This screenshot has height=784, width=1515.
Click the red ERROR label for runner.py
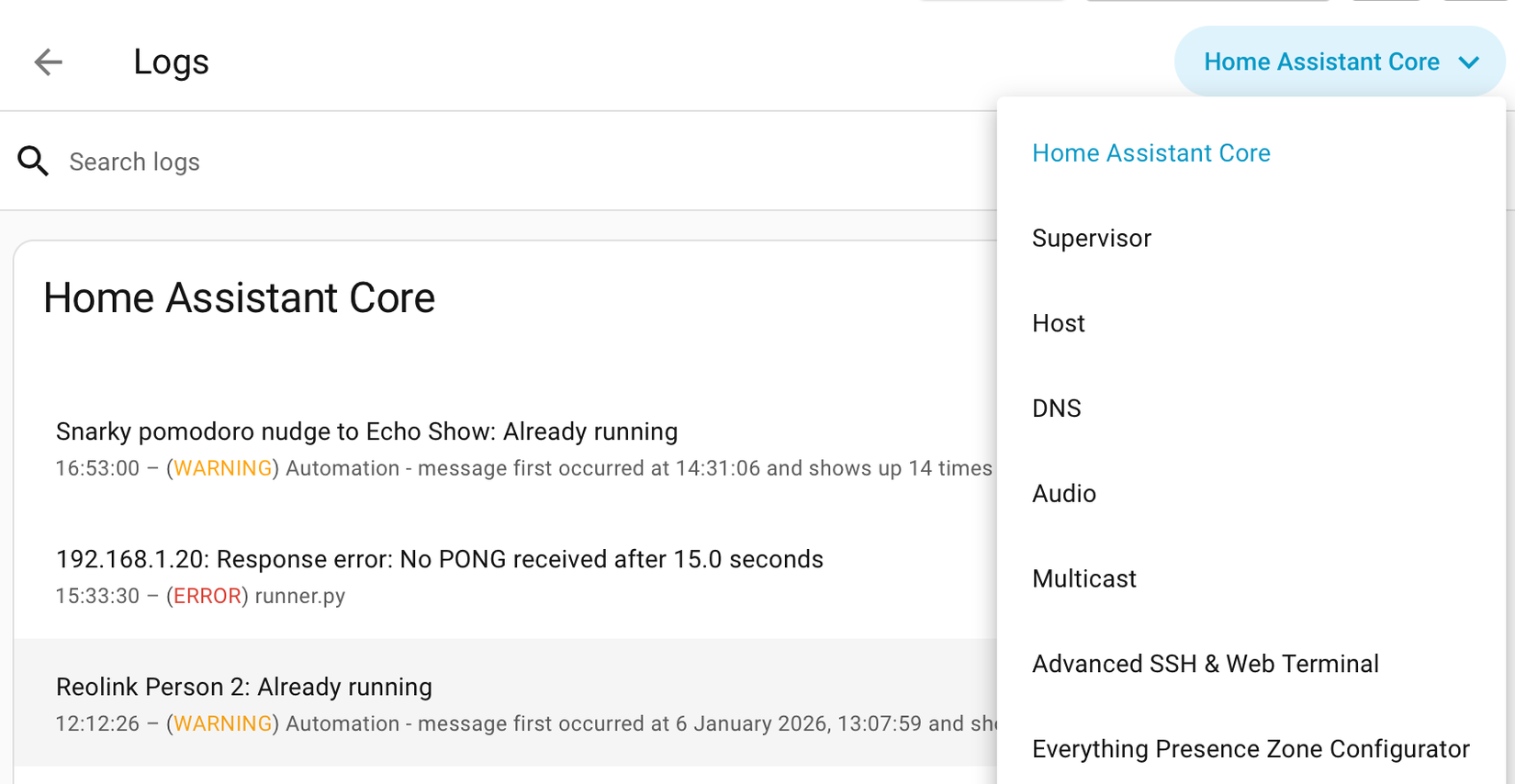pyautogui.click(x=208, y=597)
